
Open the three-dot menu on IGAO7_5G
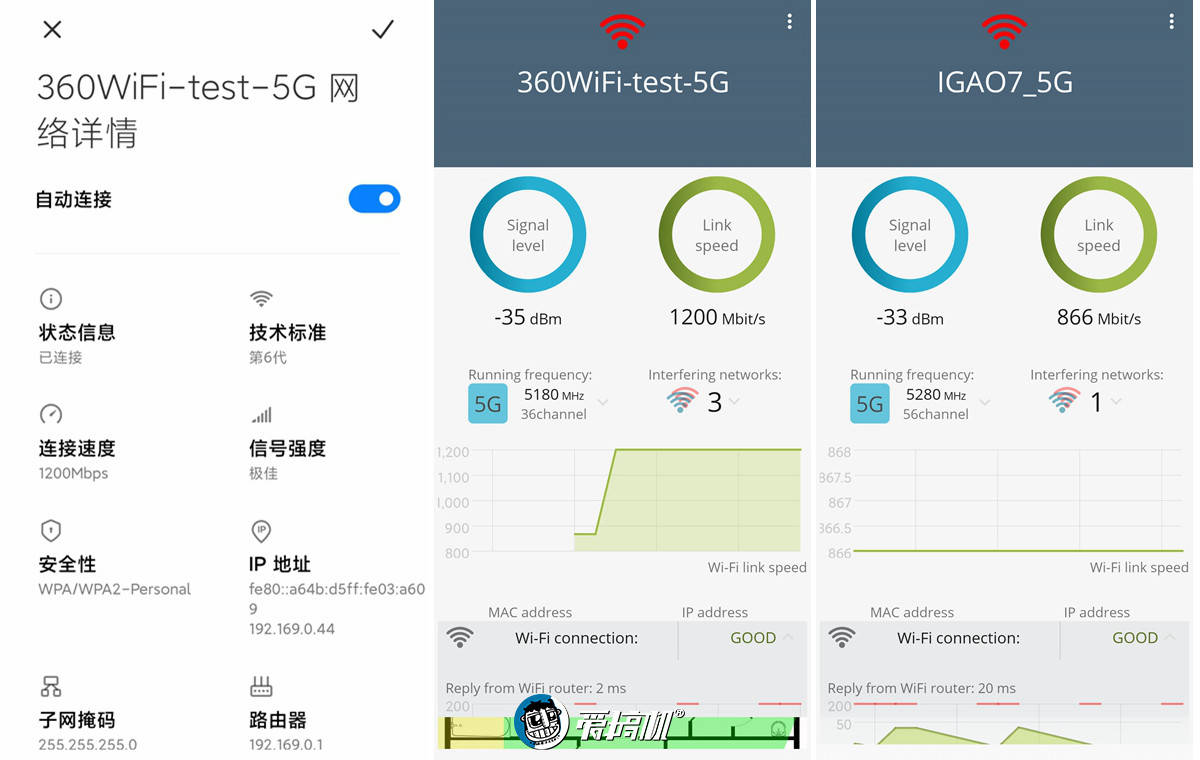tap(1172, 21)
